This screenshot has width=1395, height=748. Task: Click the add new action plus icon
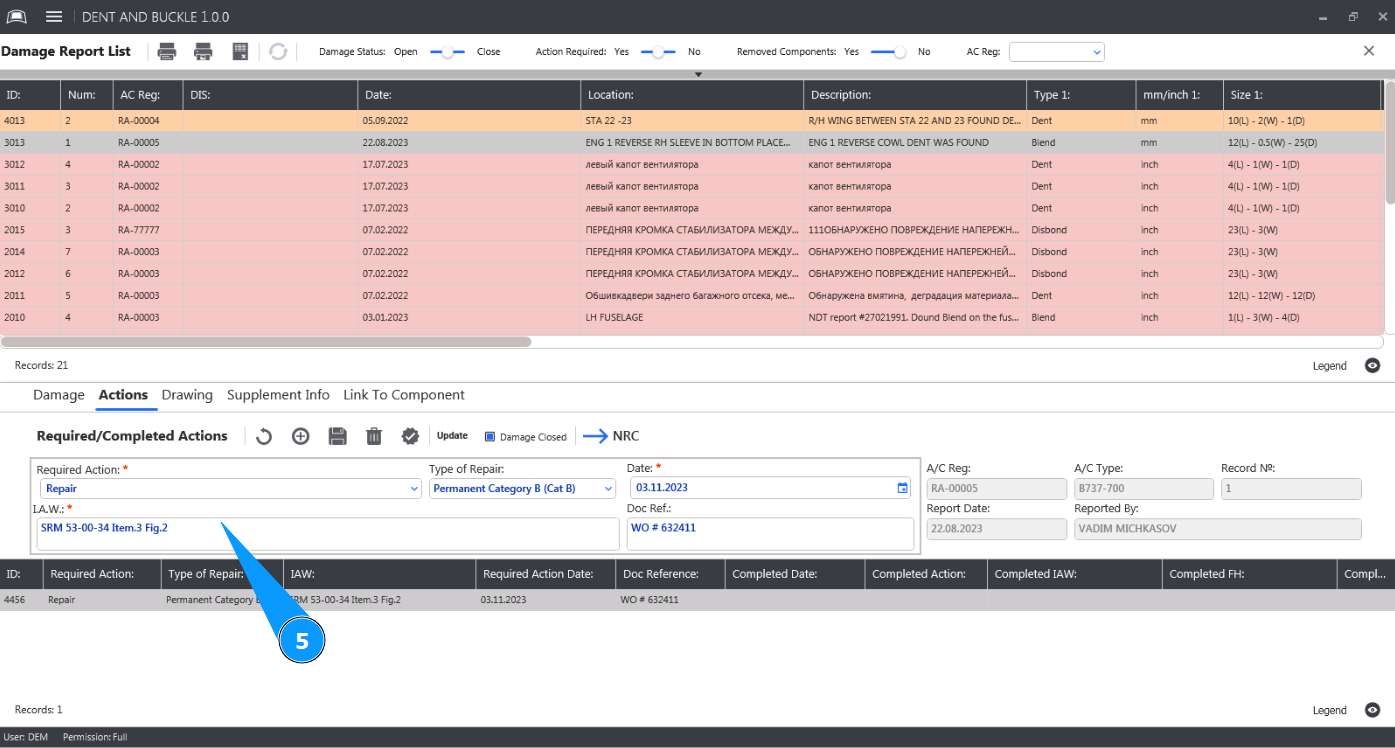coord(300,436)
